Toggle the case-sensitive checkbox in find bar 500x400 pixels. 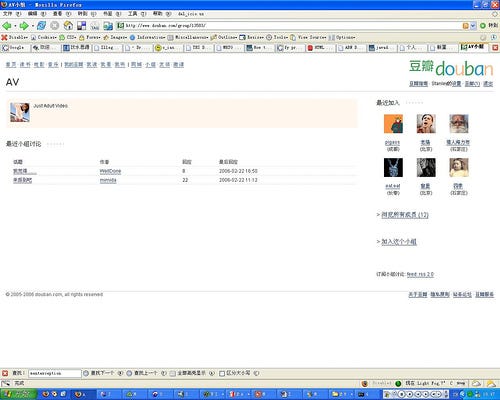[222, 373]
